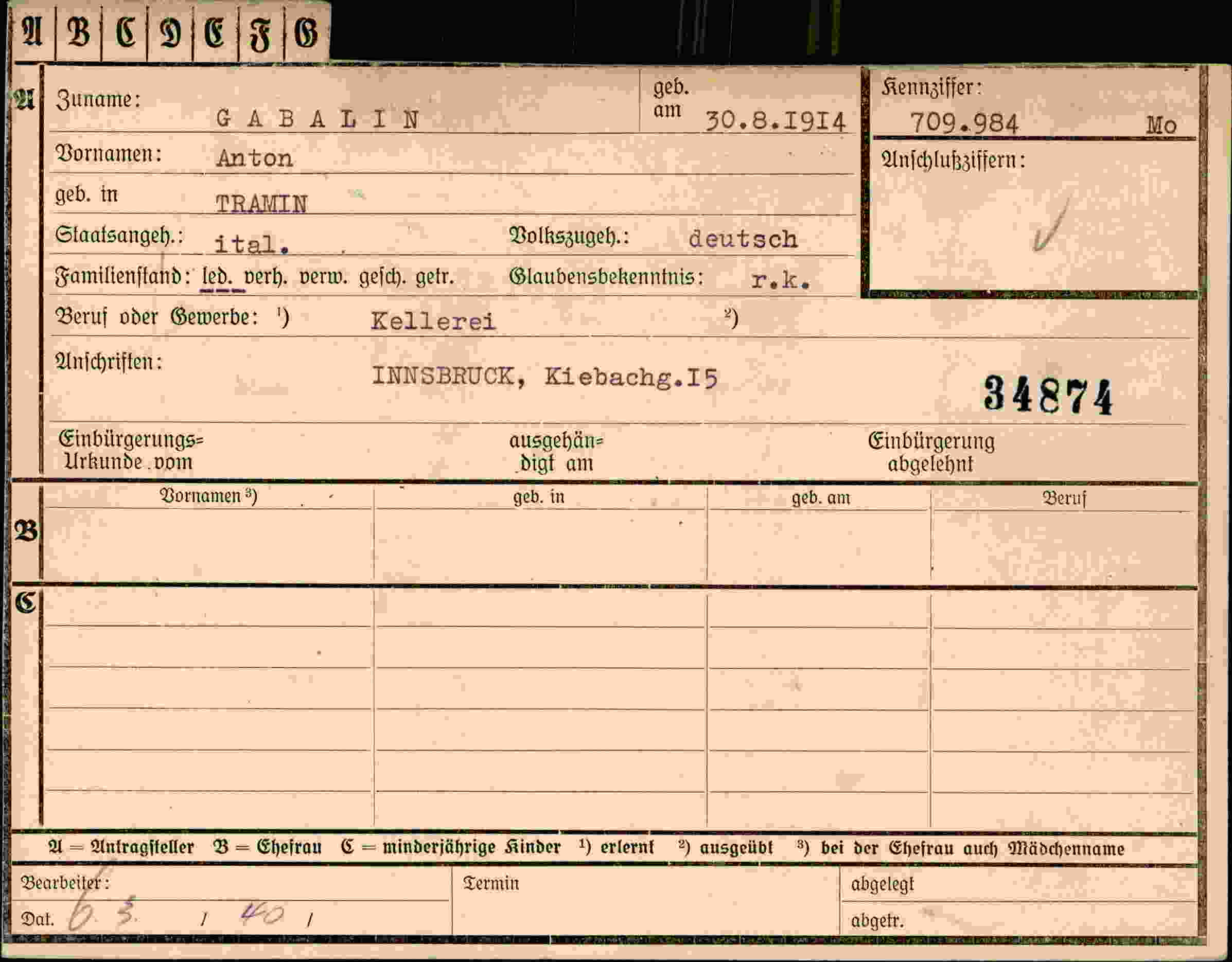This screenshot has width=1232, height=962.
Task: Click the "Beruf oder Gewerbe:" label
Action: coord(157,317)
